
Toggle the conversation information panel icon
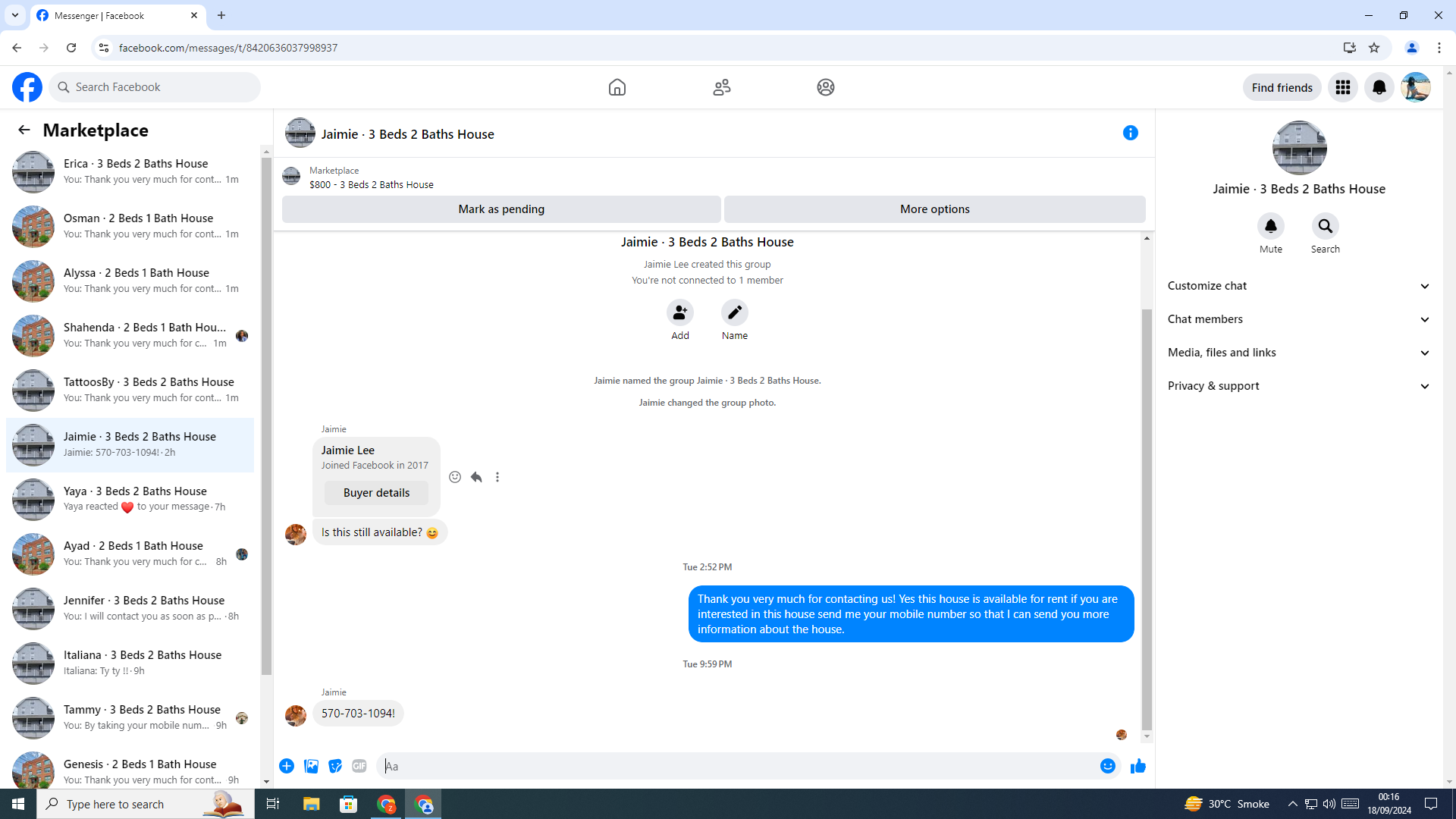1130,133
